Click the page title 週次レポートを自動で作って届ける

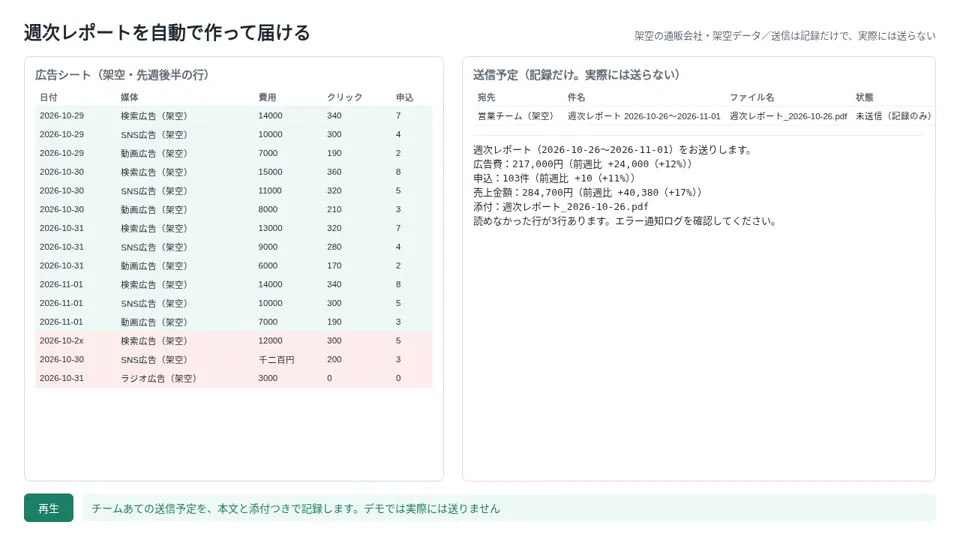167,33
